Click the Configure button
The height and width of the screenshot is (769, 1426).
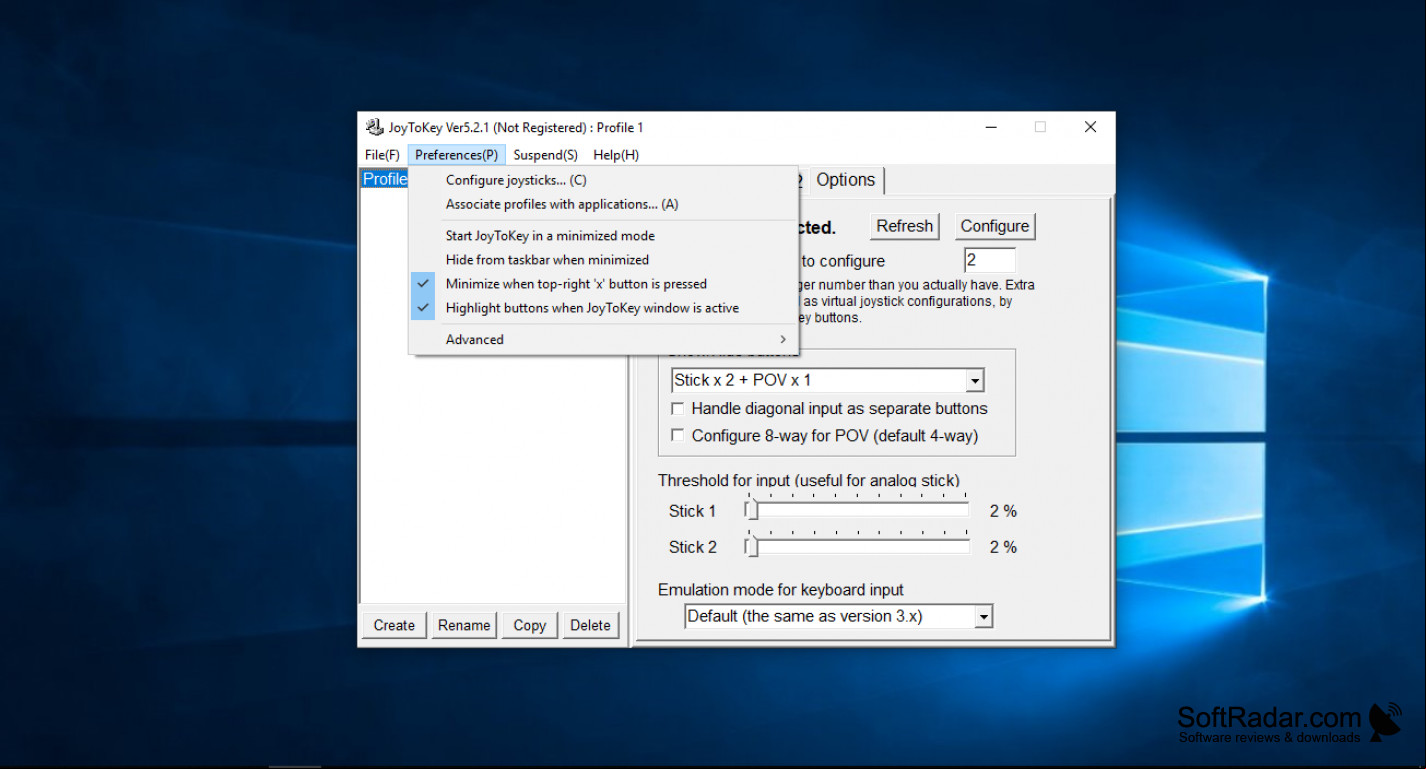(x=995, y=226)
